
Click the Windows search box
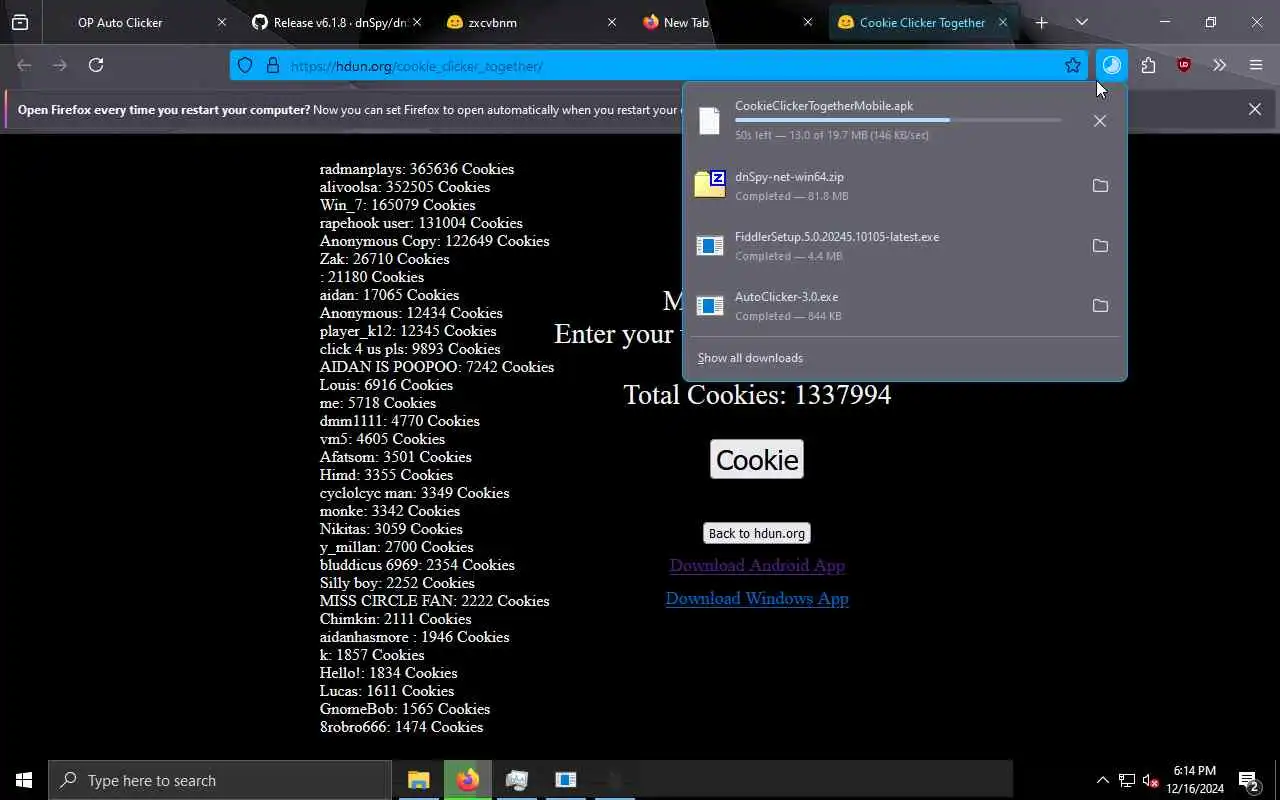click(220, 780)
